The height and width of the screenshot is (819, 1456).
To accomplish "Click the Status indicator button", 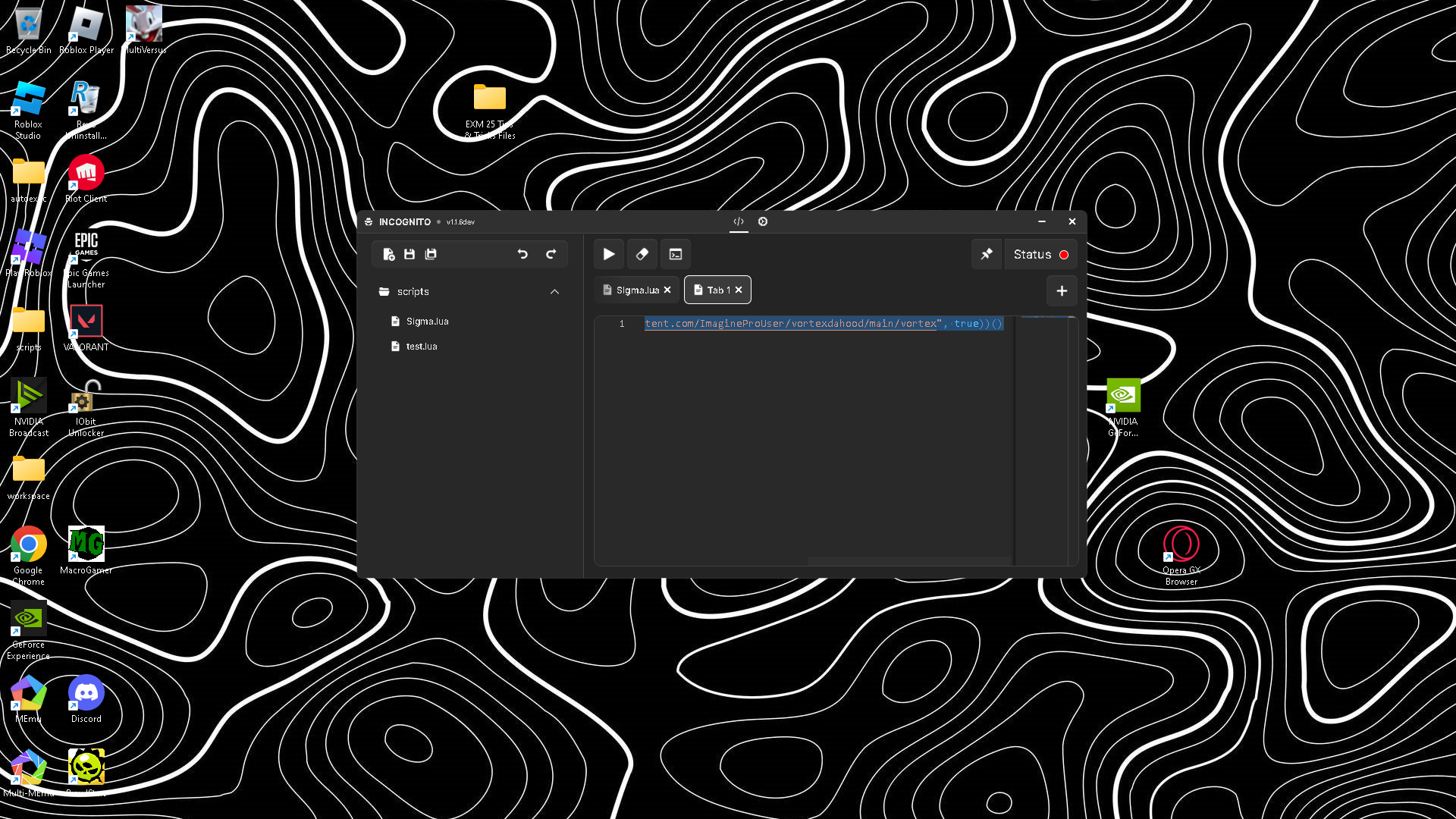I will point(1040,255).
